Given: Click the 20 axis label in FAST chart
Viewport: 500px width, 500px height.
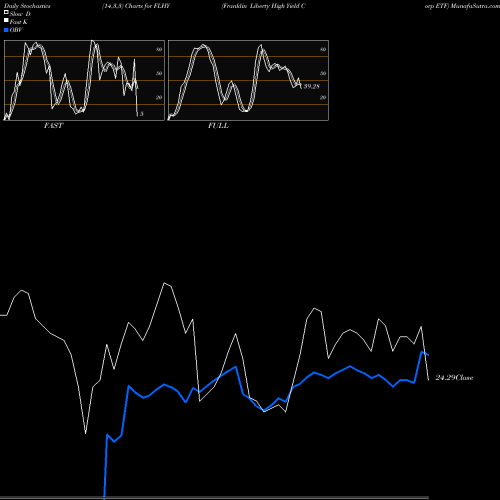Looking at the screenshot, I should coord(159,97).
